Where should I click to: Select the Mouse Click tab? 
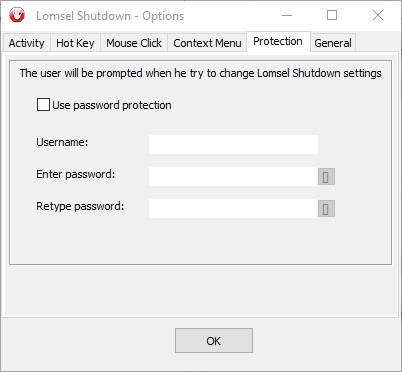coord(134,43)
